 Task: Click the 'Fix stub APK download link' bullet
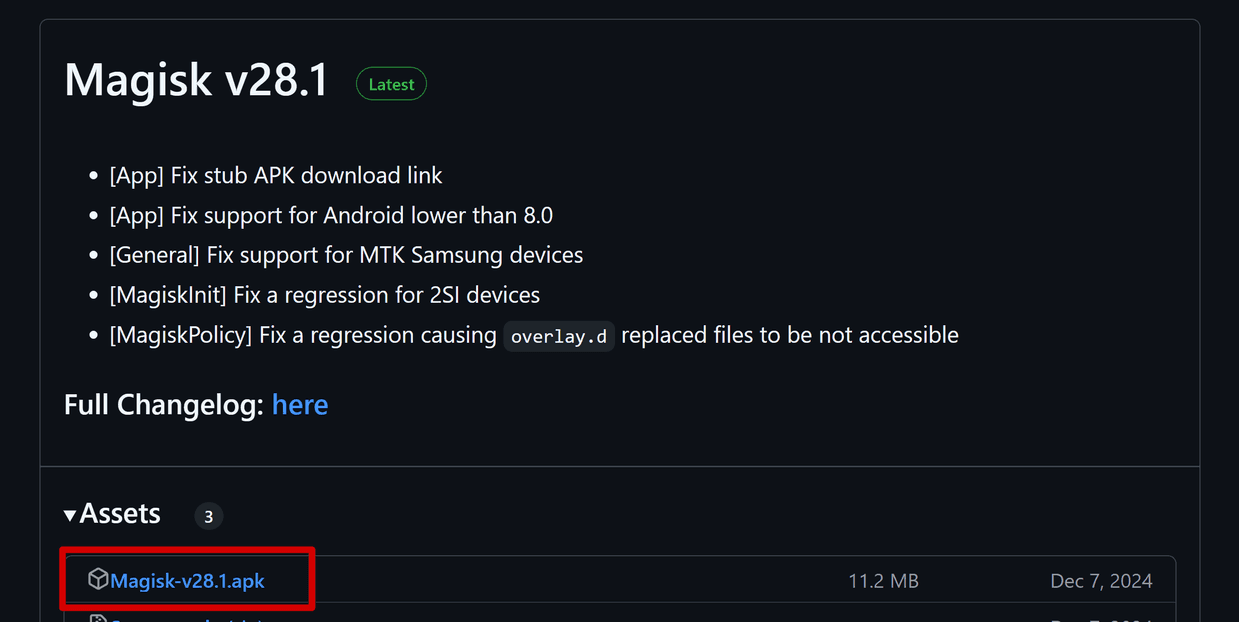coord(276,176)
